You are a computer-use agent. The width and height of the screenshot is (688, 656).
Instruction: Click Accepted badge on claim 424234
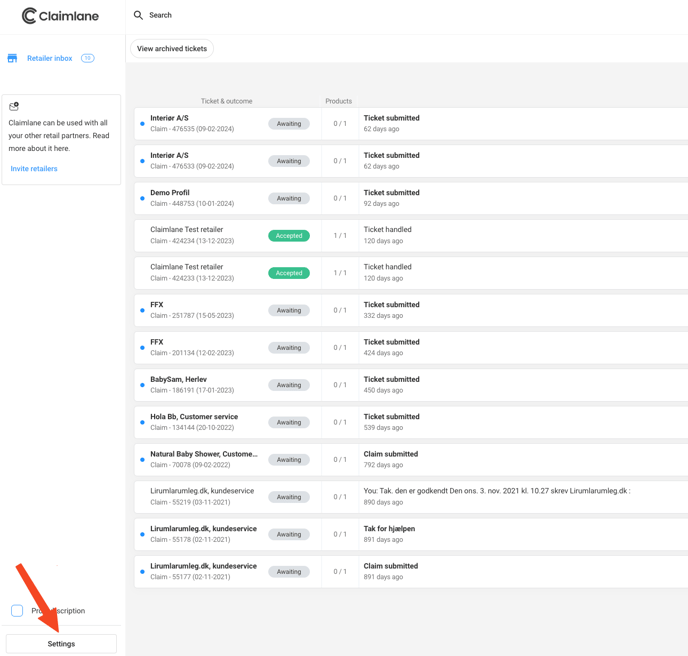(289, 236)
